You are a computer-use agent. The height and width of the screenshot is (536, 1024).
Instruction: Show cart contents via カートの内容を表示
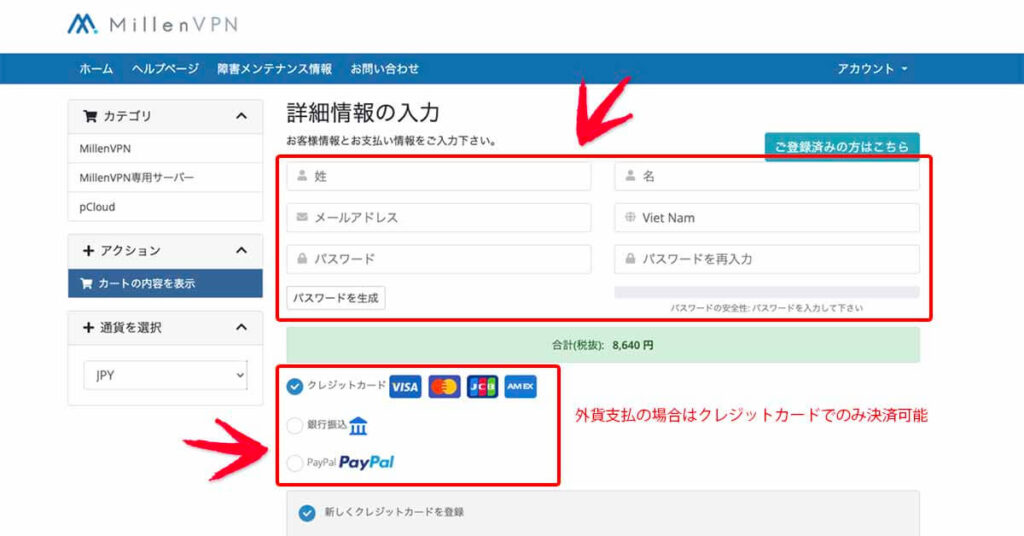(x=165, y=283)
